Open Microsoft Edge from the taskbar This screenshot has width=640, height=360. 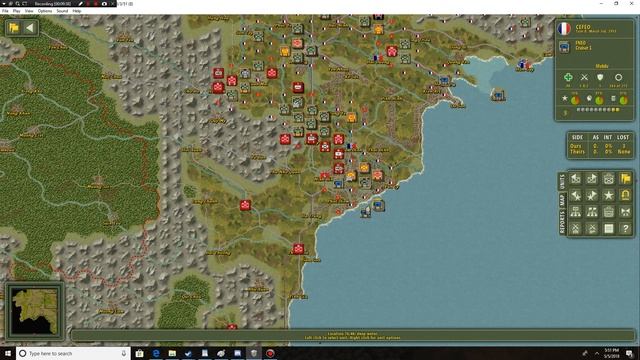click(156, 353)
